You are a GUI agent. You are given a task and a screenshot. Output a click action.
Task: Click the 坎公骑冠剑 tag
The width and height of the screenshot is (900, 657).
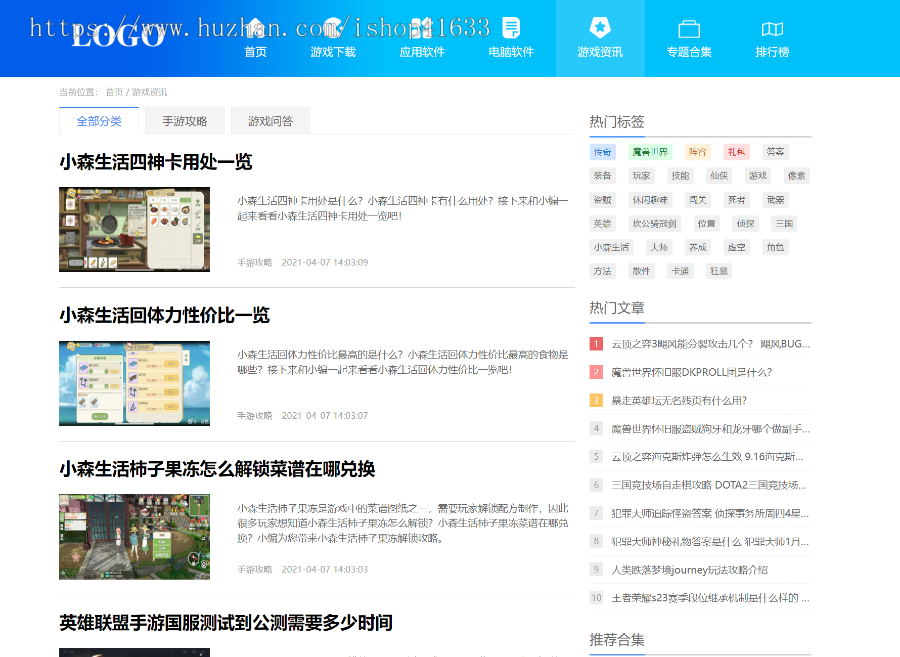[x=655, y=224]
